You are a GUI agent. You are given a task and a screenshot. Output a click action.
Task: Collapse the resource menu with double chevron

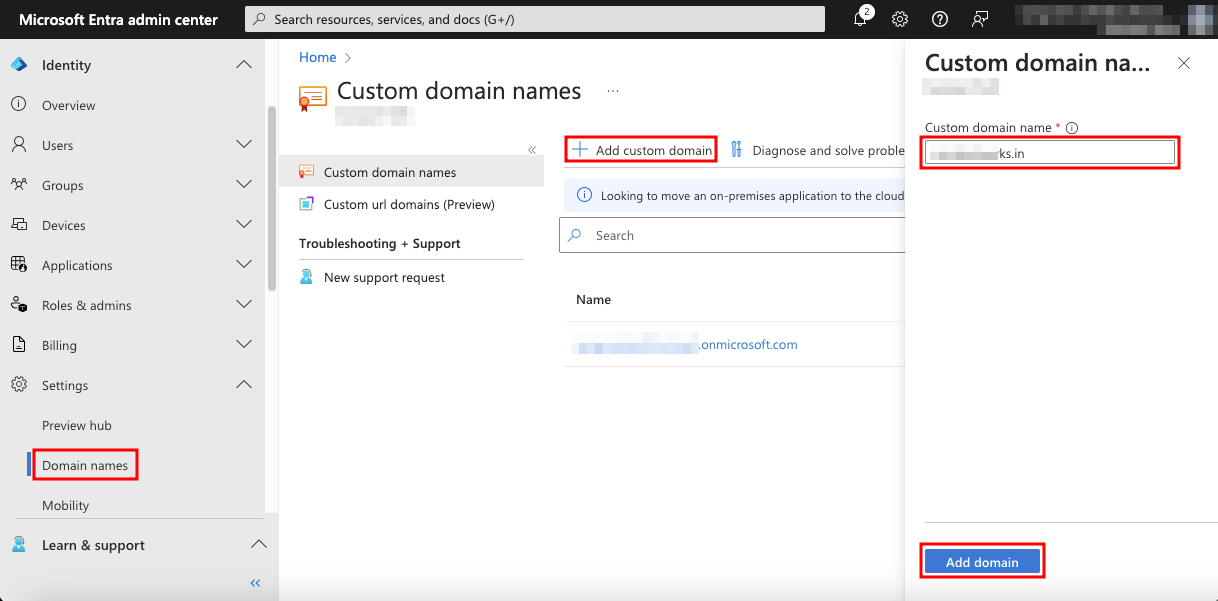532,150
